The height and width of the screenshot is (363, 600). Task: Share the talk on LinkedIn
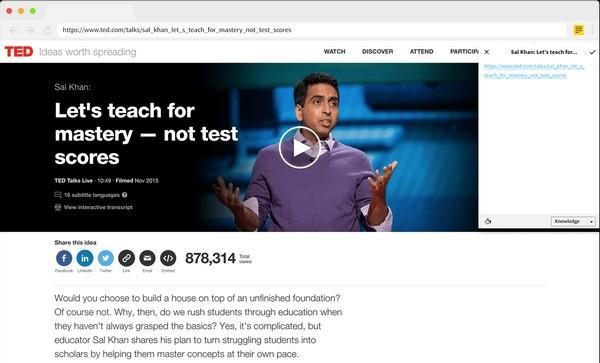pyautogui.click(x=85, y=258)
